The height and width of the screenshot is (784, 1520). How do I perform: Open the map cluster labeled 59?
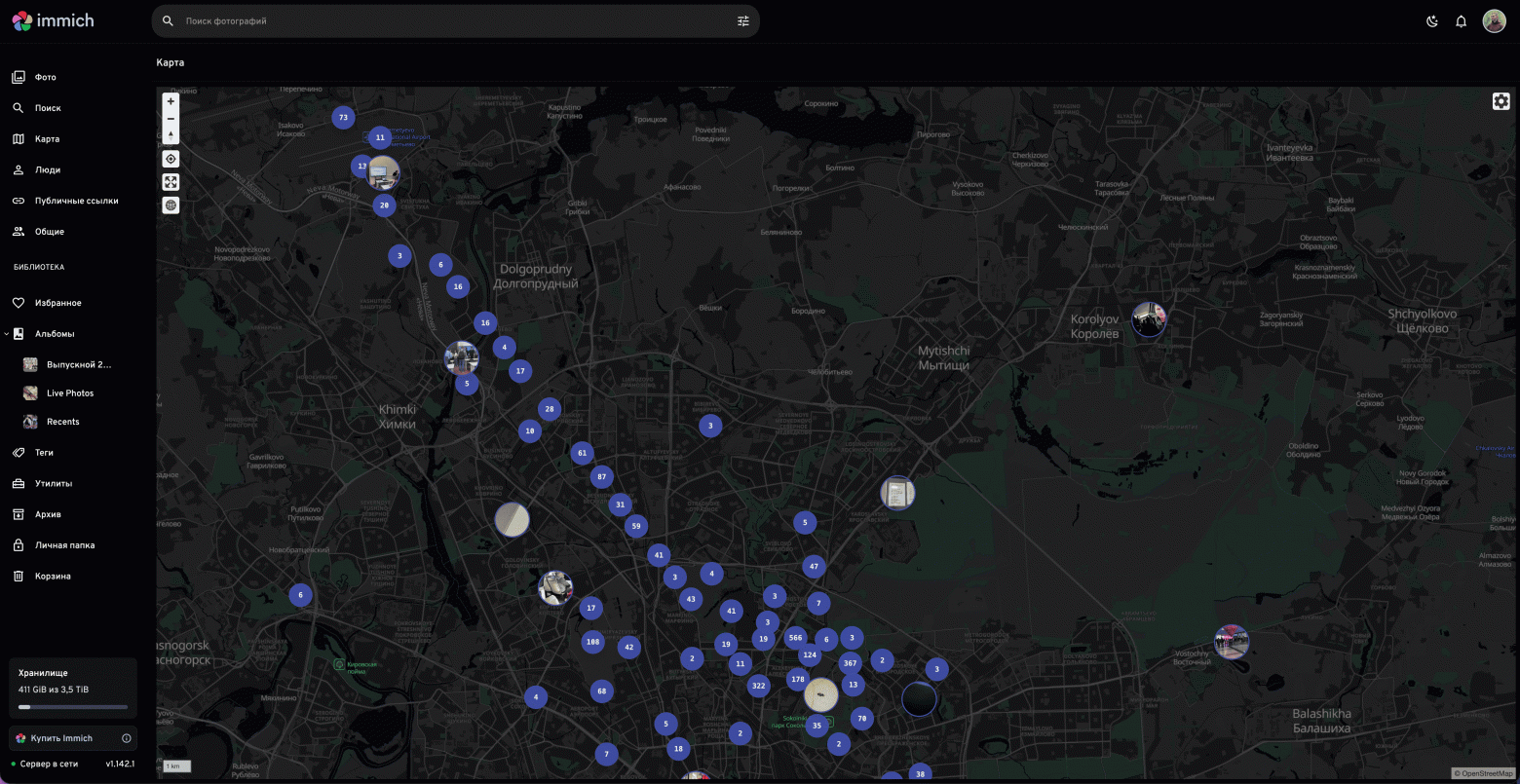[x=636, y=526]
